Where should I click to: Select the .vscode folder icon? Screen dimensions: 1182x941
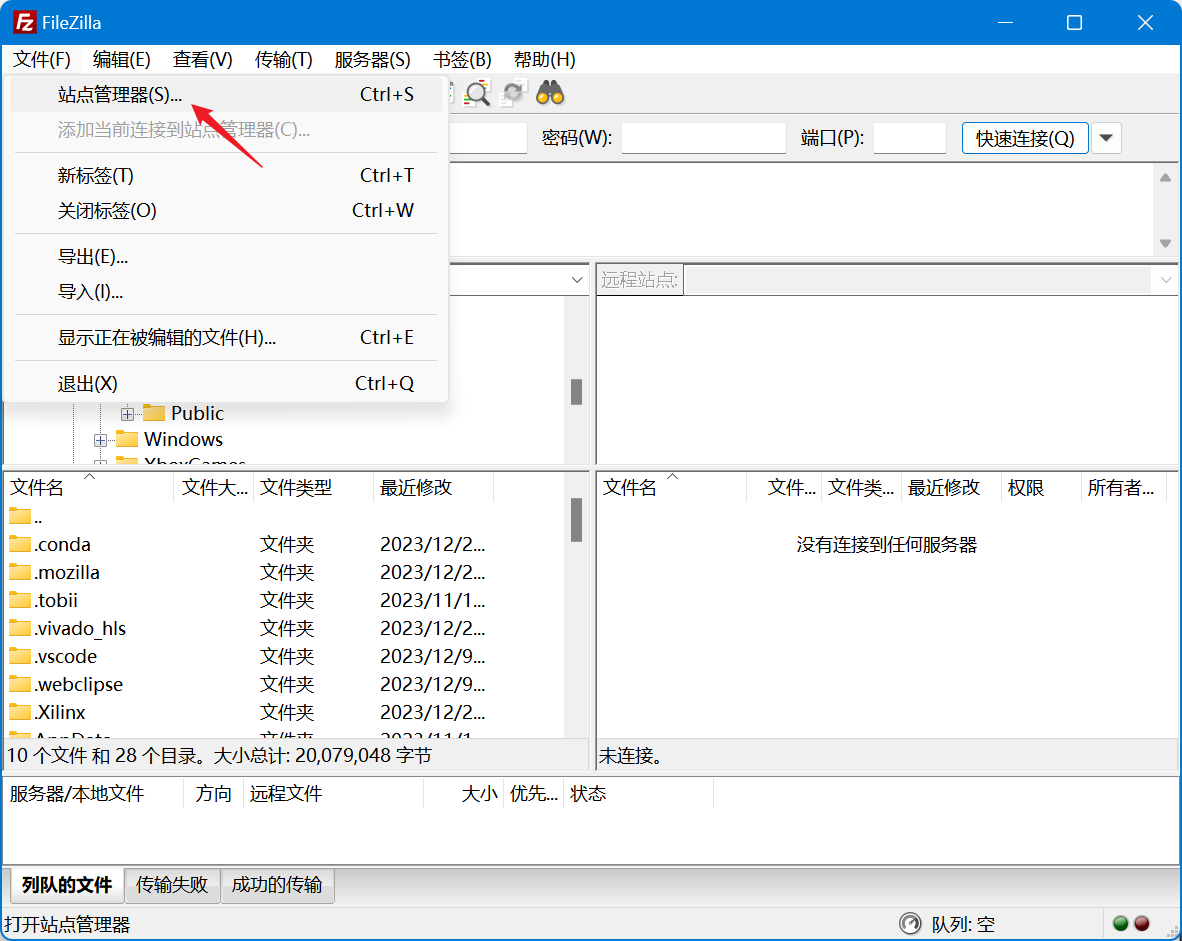20,655
